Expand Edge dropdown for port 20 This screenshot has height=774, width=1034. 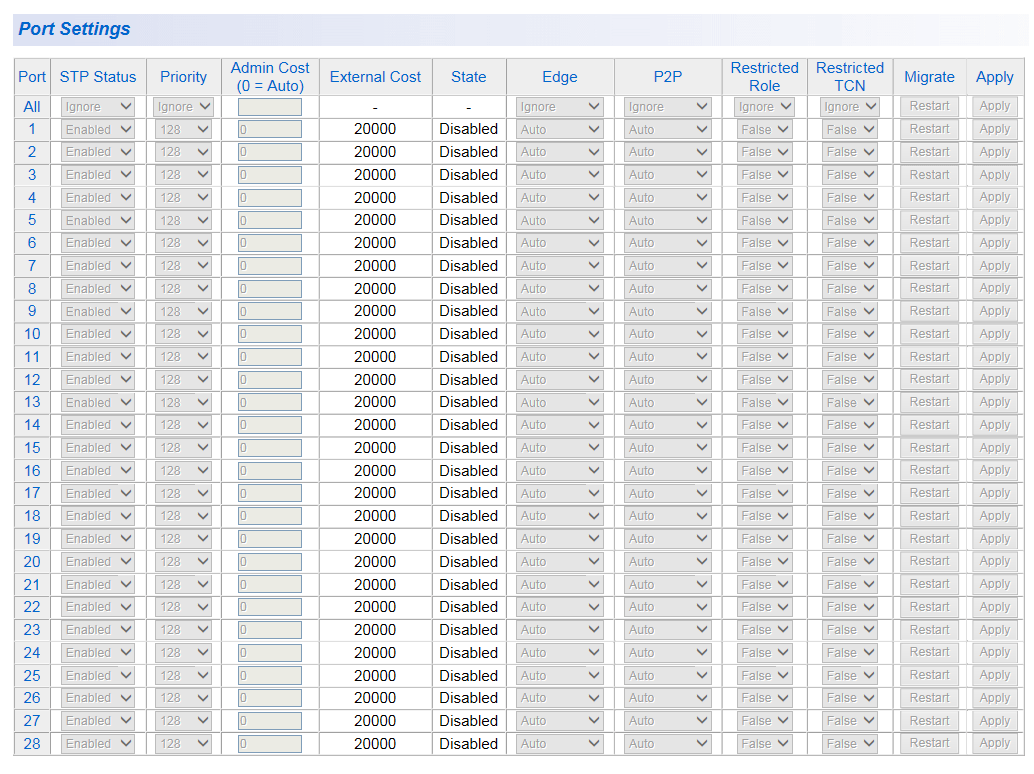559,562
